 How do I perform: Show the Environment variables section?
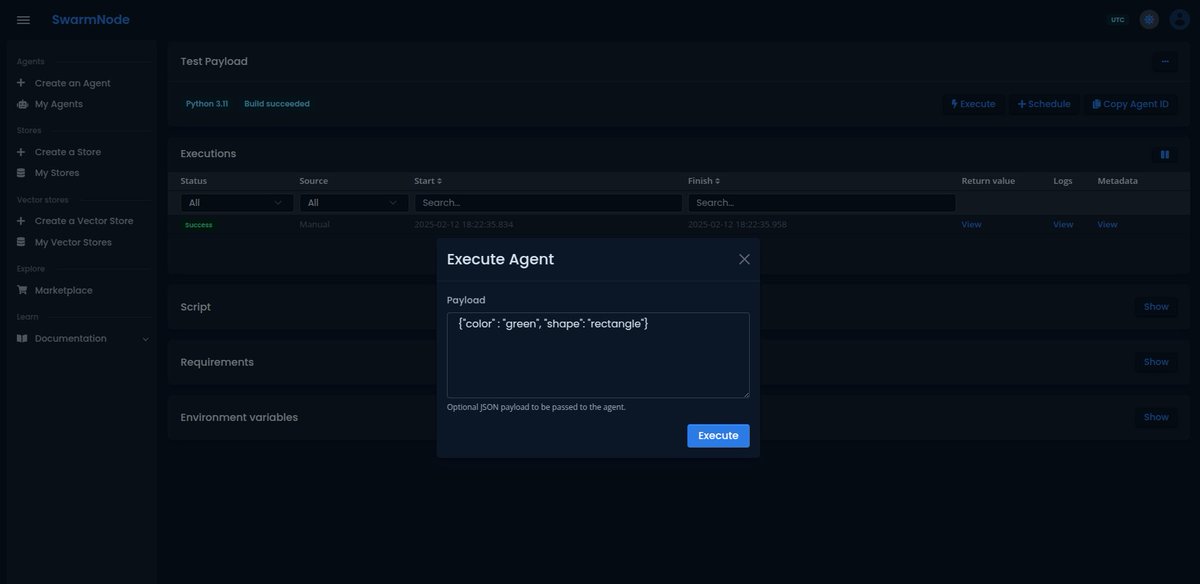(x=1156, y=417)
